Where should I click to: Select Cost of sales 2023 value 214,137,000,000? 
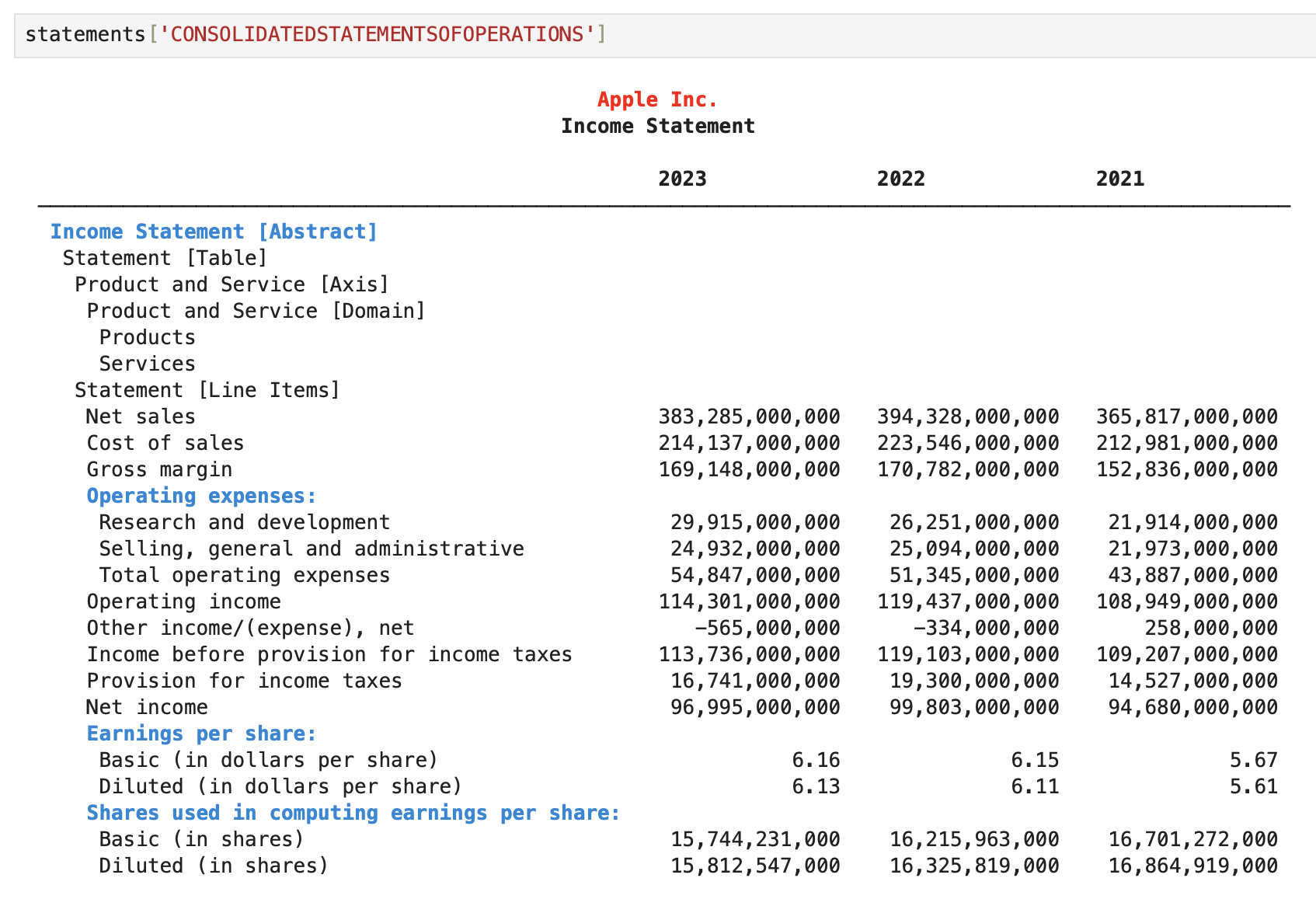(749, 443)
